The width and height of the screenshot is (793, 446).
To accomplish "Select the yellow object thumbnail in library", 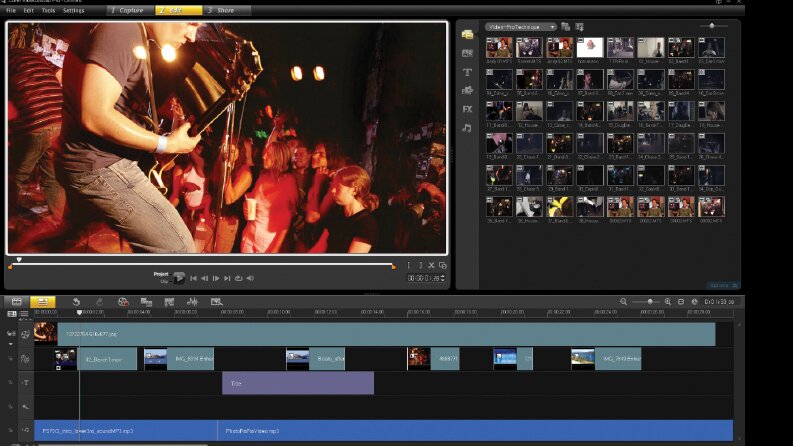I will click(x=559, y=207).
